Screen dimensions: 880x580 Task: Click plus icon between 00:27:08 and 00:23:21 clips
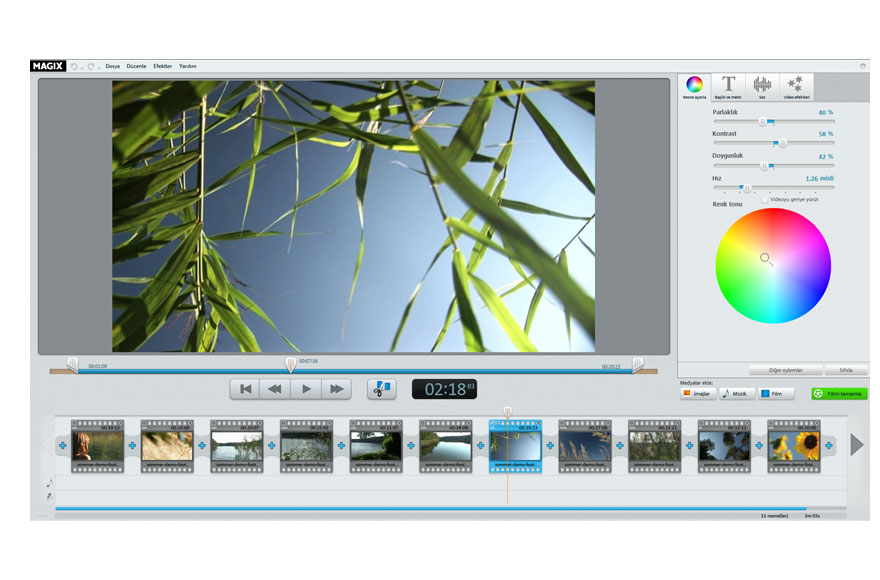620,445
